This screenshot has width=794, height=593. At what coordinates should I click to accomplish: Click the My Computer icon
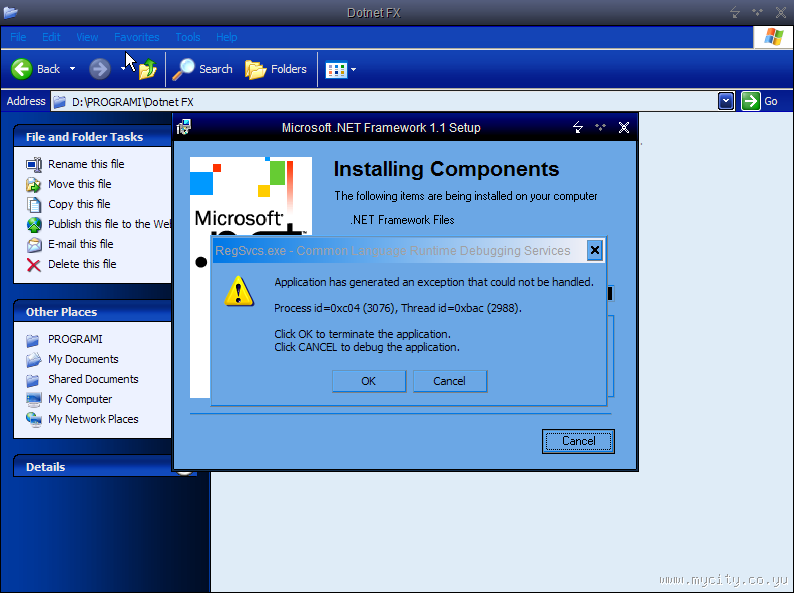[34, 400]
